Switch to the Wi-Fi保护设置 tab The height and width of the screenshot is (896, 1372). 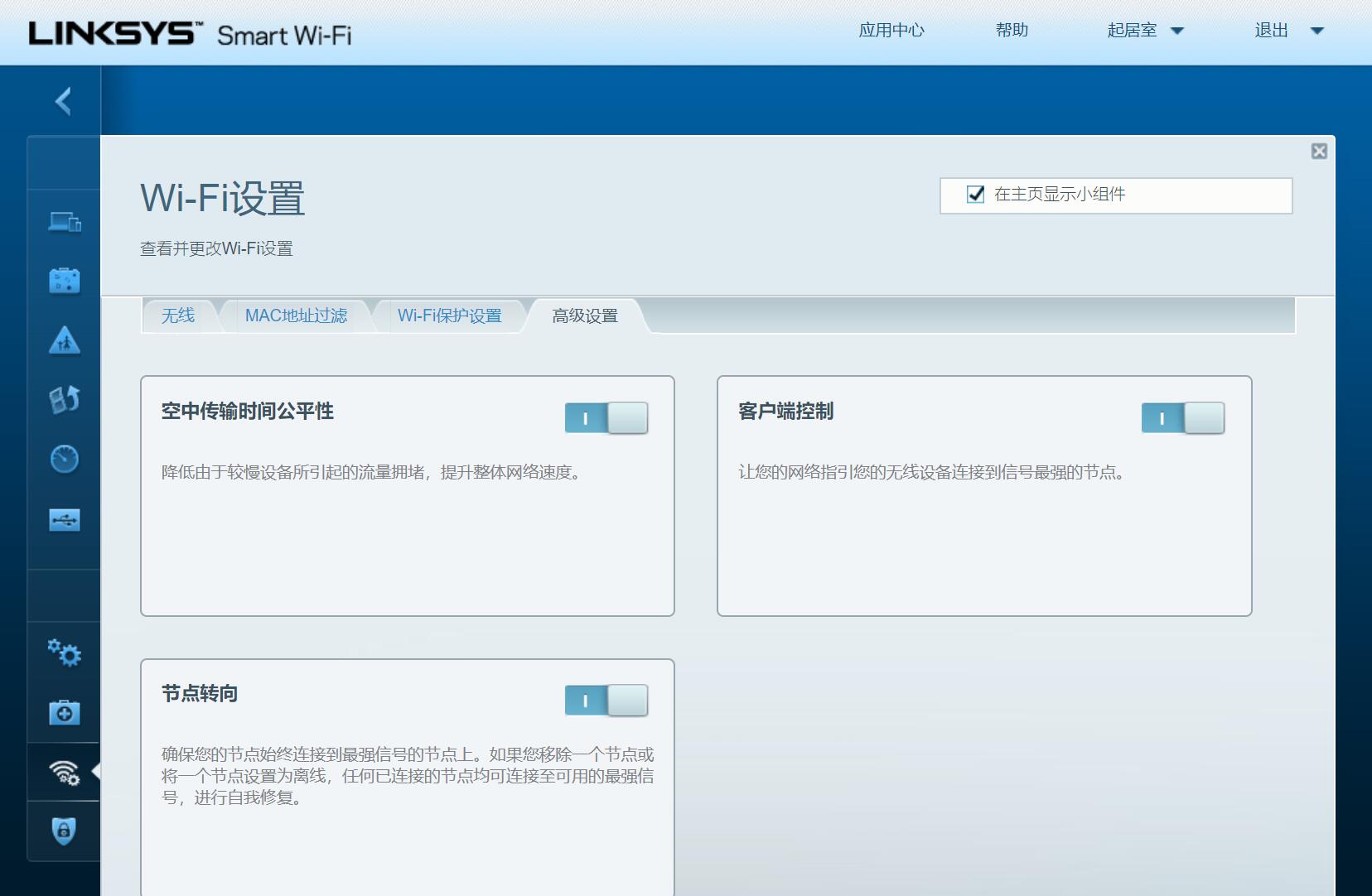pos(449,316)
